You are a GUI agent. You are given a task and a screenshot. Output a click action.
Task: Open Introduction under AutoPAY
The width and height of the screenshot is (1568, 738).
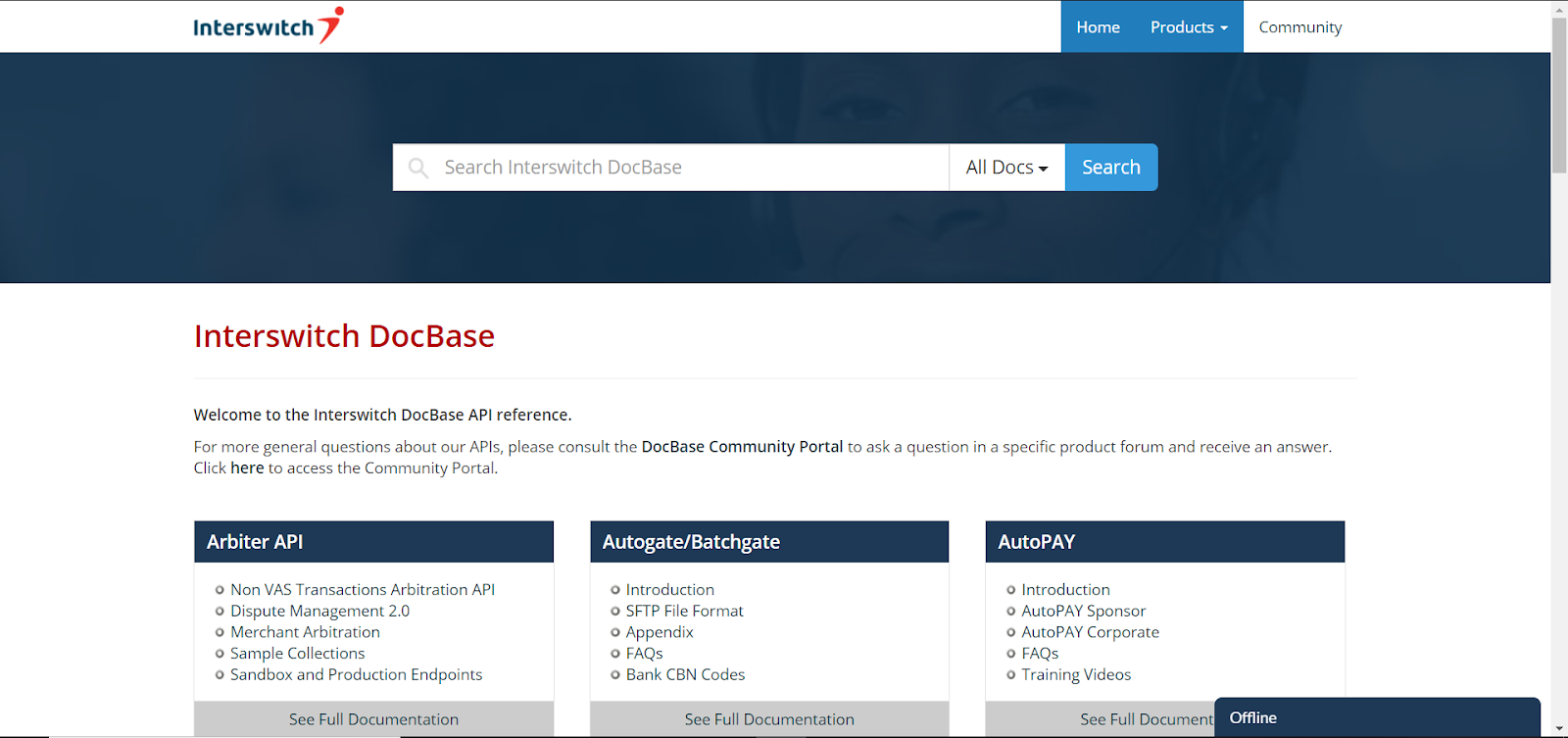coord(1065,590)
